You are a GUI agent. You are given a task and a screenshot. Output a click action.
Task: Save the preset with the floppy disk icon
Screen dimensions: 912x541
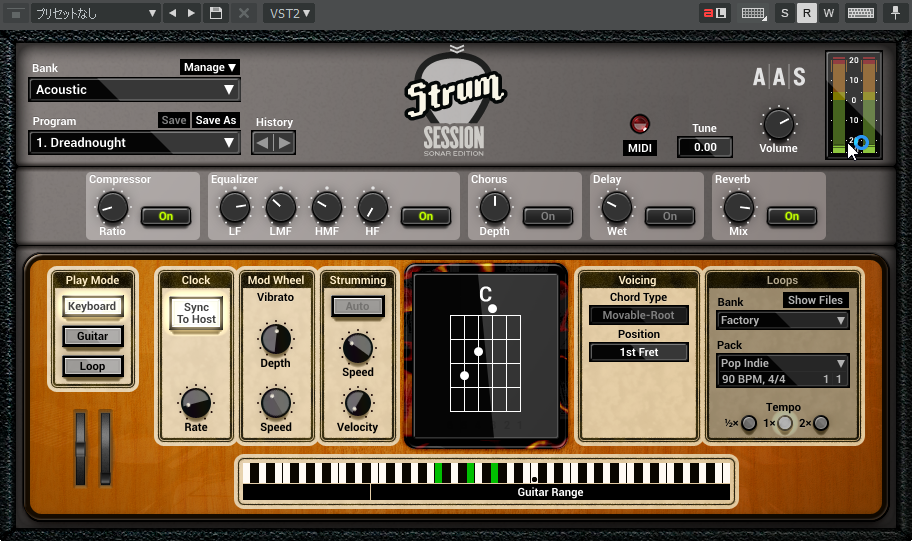(x=216, y=13)
